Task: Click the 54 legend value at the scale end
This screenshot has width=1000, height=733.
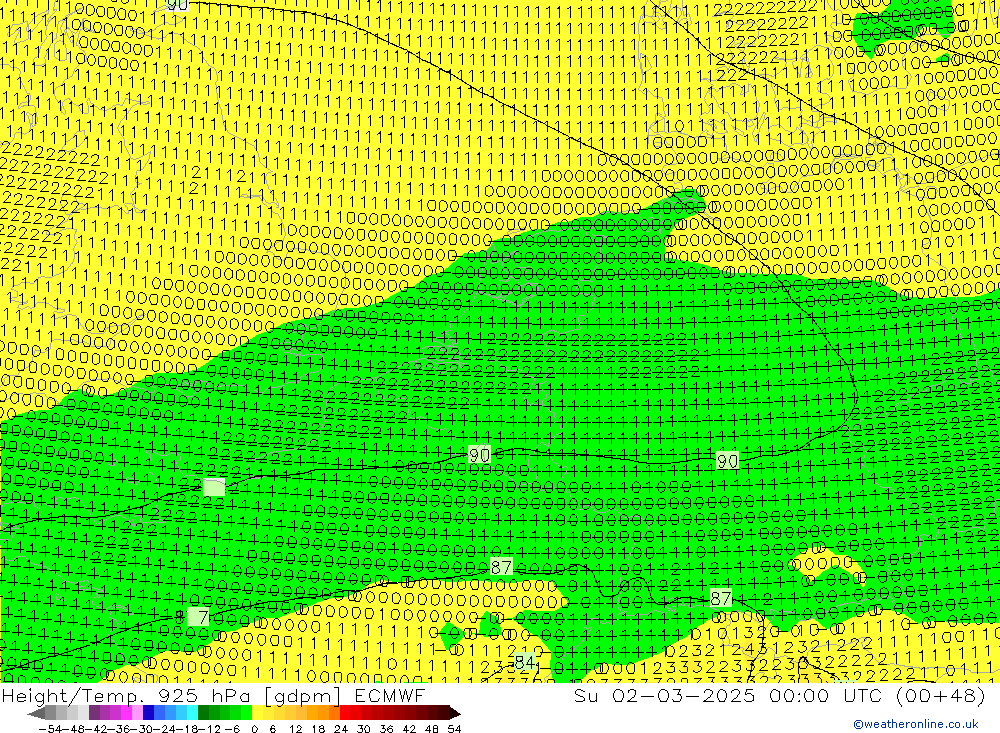Action: click(454, 729)
